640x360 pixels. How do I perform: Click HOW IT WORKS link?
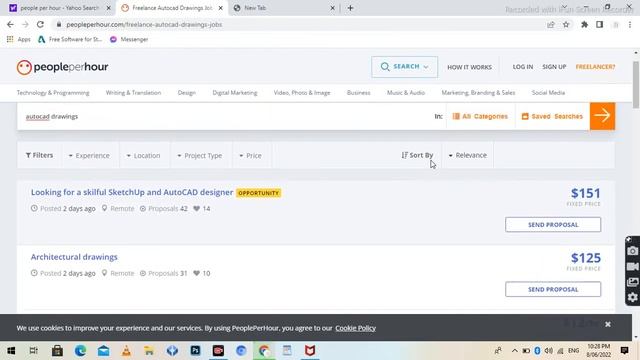[469, 67]
